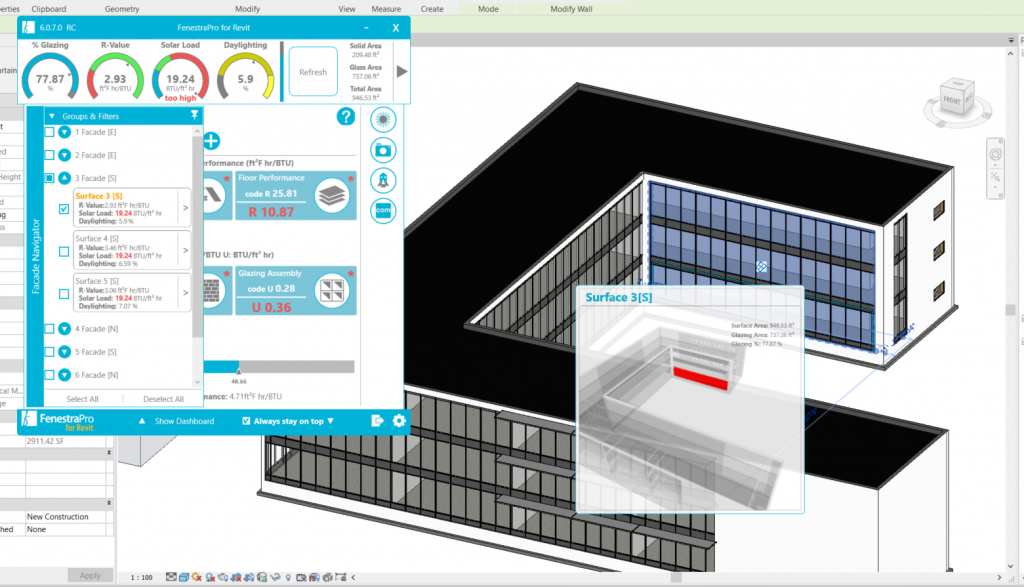The width and height of the screenshot is (1024, 587).
Task: Open the Clipboard ribbon panel
Action: click(x=49, y=9)
